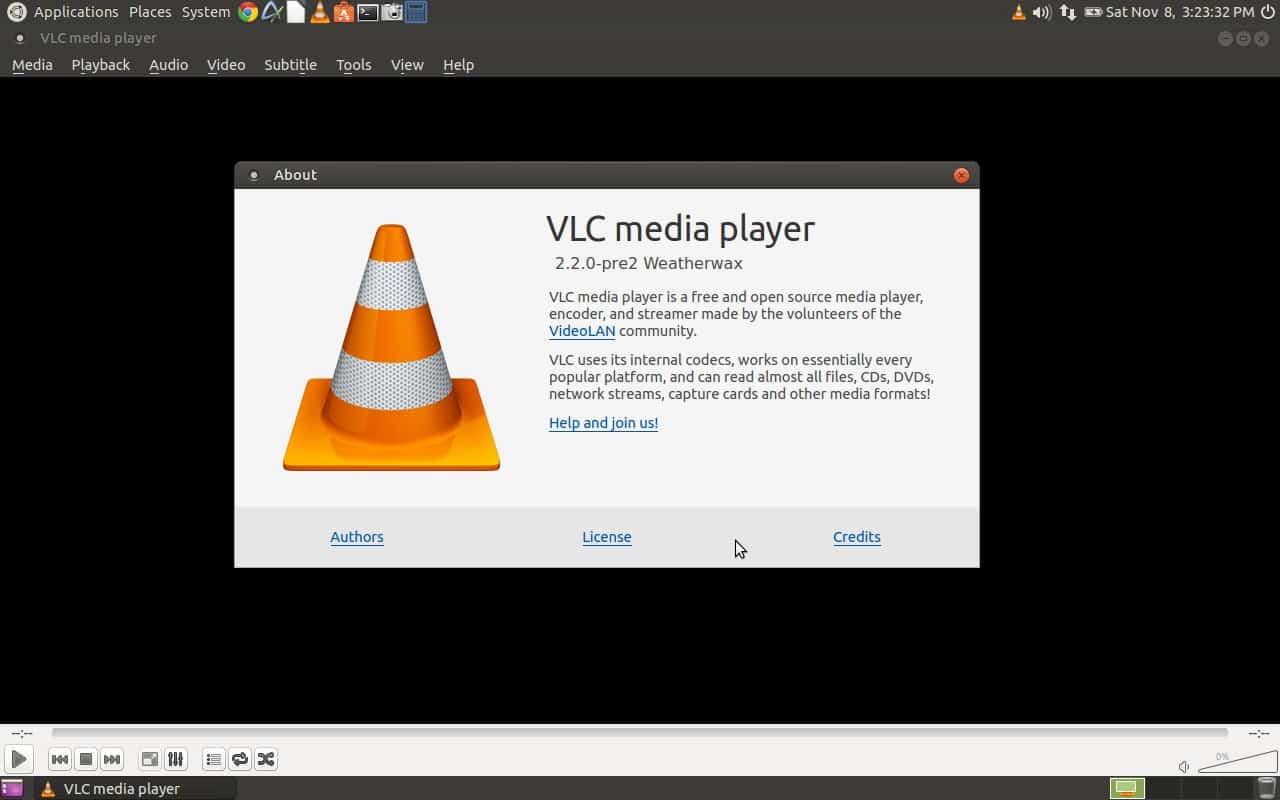Open the Audio menu

(x=168, y=65)
